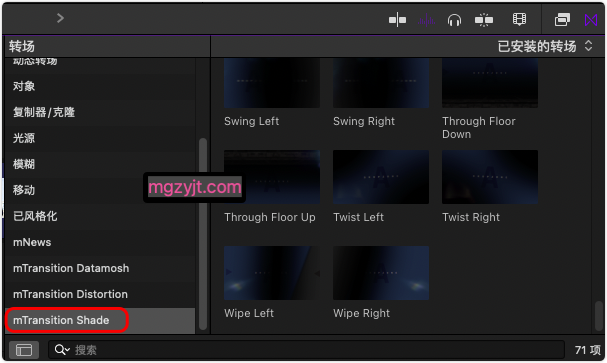The height and width of the screenshot is (363, 607).
Task: Select mTransition Datamosh category
Action: click(100, 268)
